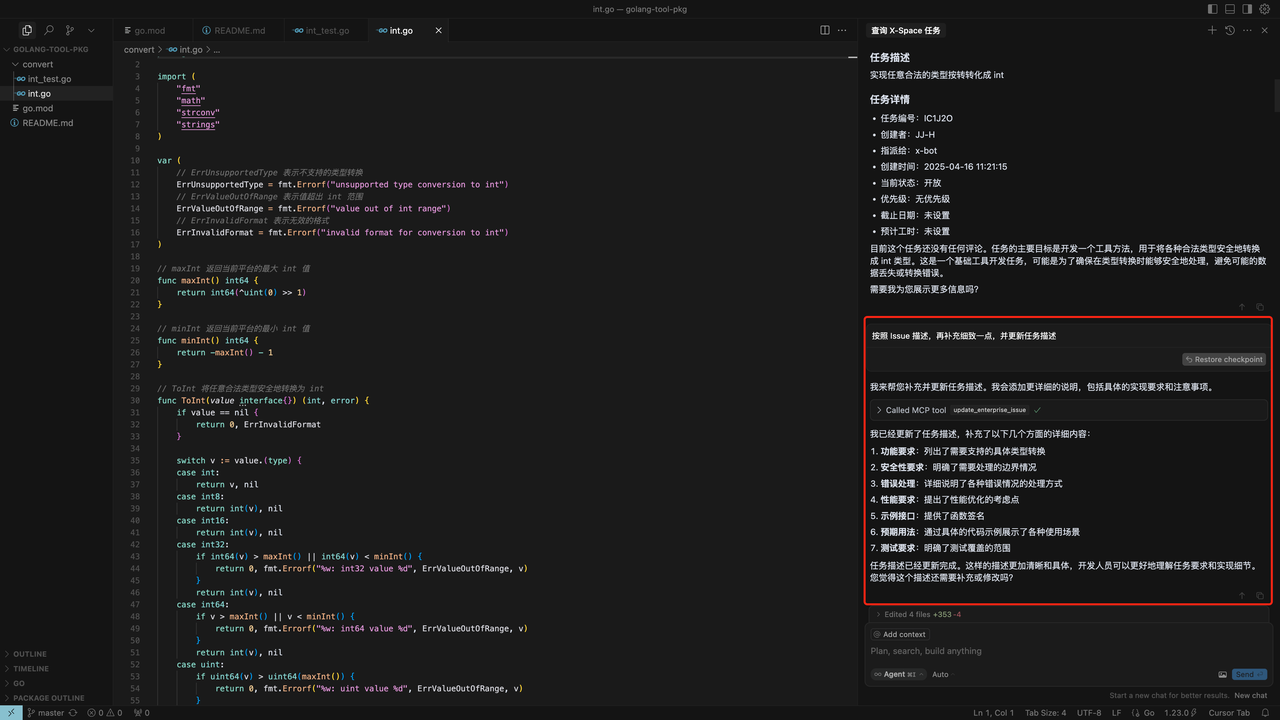Image resolution: width=1280 pixels, height=720 pixels.
Task: Click the Send button
Action: pyautogui.click(x=1250, y=674)
